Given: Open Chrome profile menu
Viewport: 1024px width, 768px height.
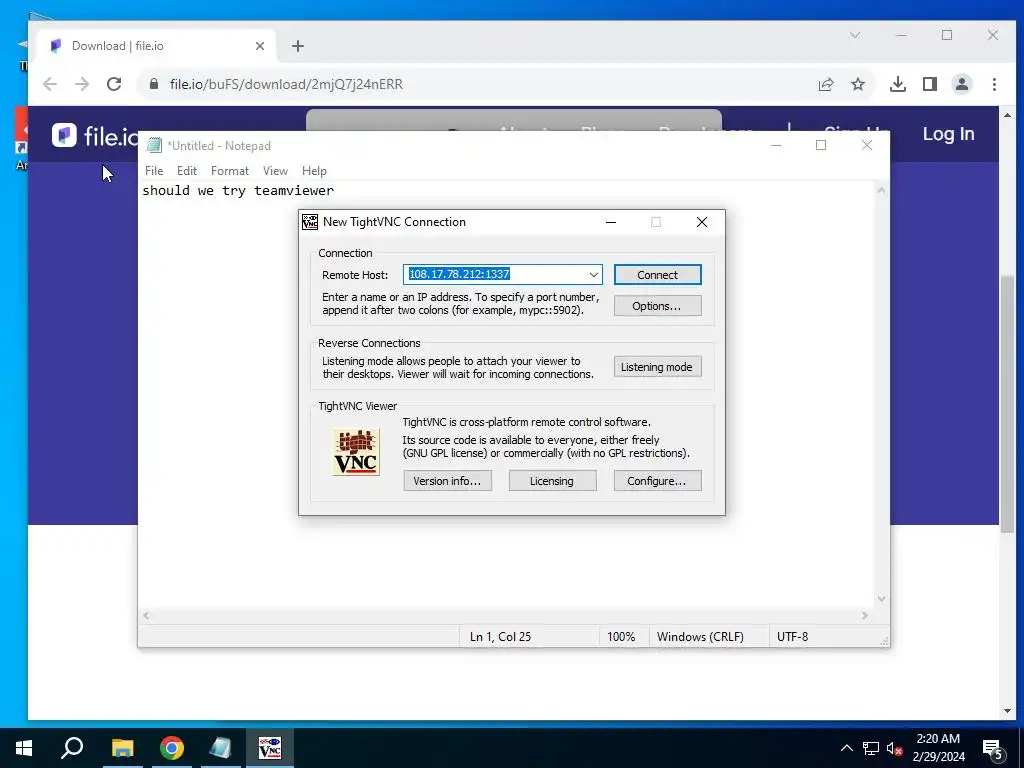Looking at the screenshot, I should pos(962,84).
